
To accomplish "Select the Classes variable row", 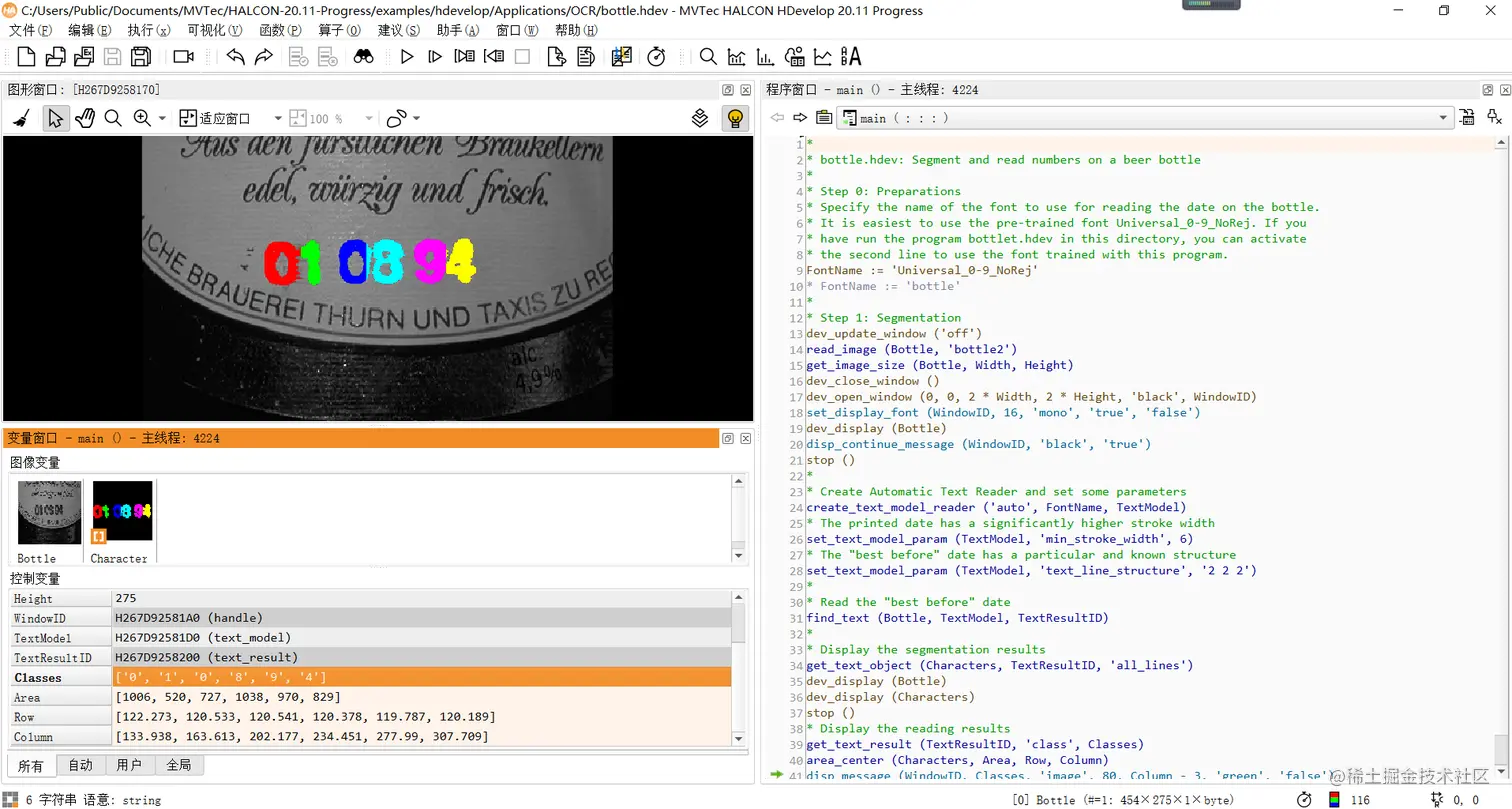I will (38, 678).
